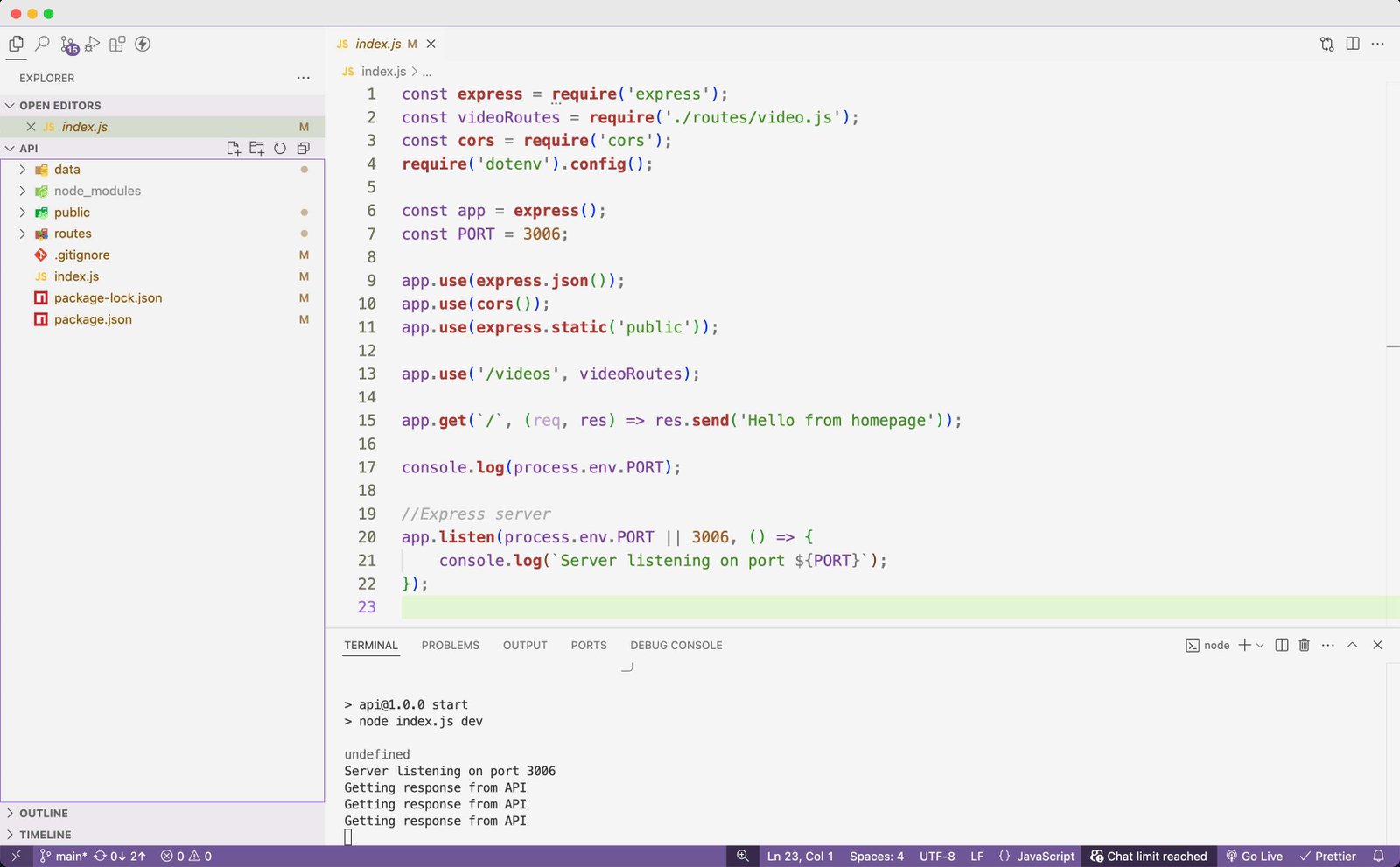This screenshot has width=1400, height=867.
Task: Expand the OUTLINE section
Action: (x=43, y=813)
